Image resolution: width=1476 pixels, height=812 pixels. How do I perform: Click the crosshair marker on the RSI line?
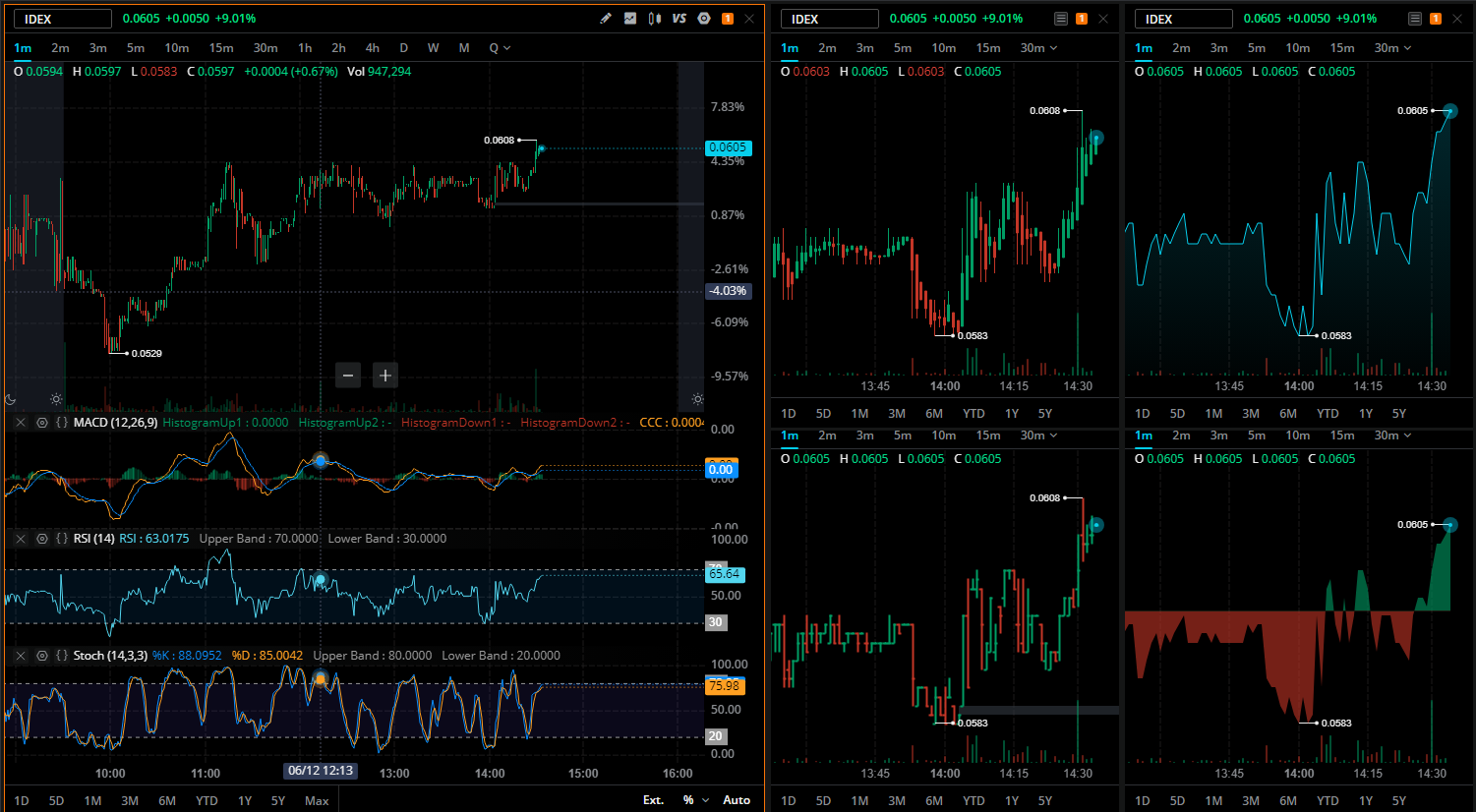click(320, 580)
